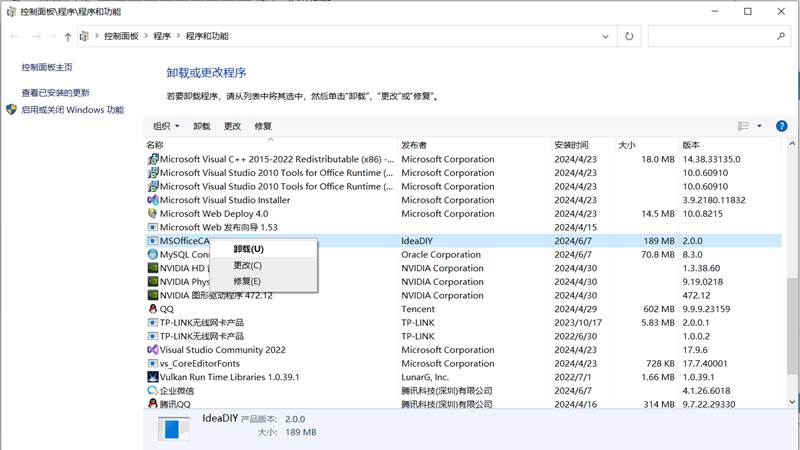
Task: Refresh the programs list
Action: (x=629, y=36)
